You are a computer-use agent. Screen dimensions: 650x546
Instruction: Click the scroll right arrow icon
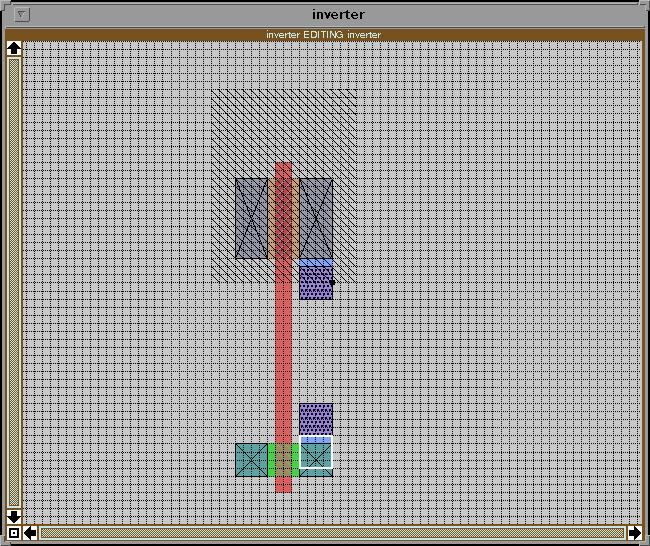click(634, 533)
